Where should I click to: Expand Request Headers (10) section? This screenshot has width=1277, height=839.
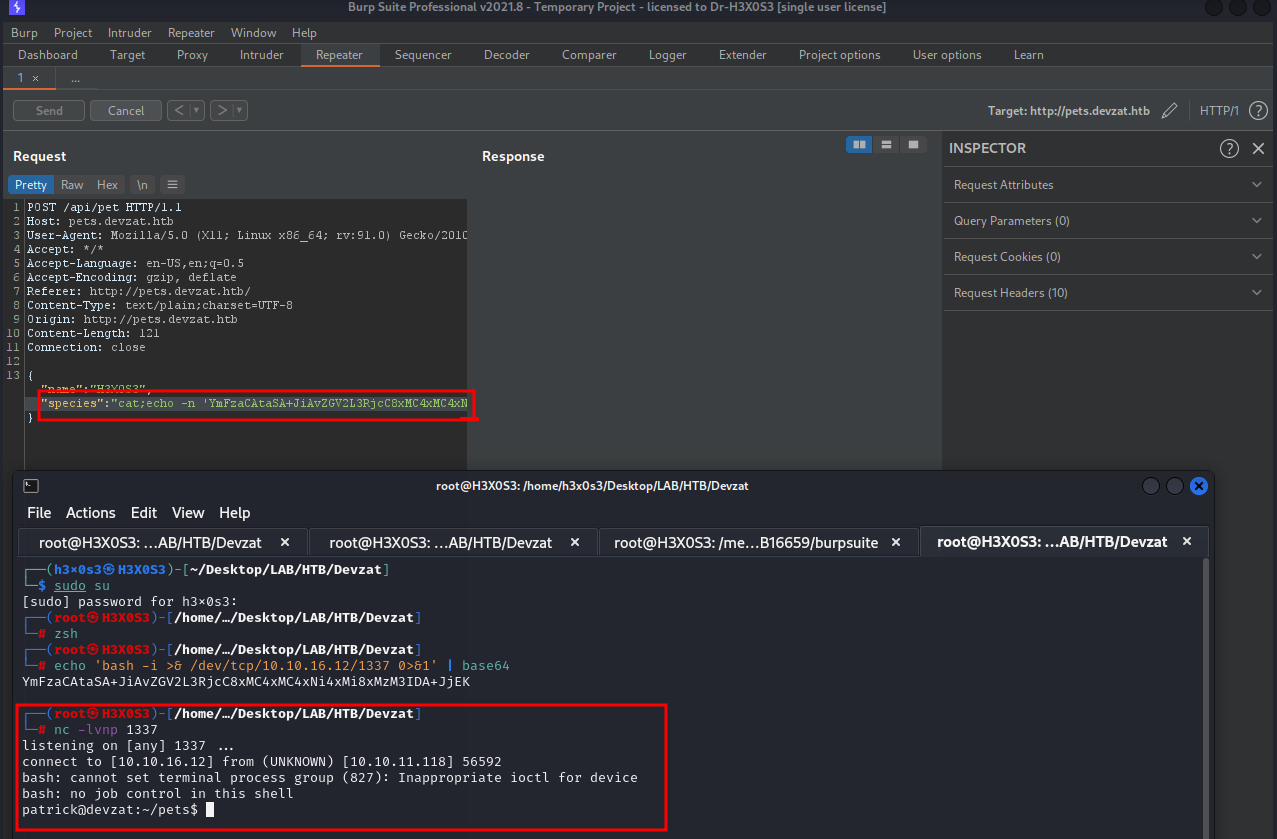pyautogui.click(x=1107, y=293)
